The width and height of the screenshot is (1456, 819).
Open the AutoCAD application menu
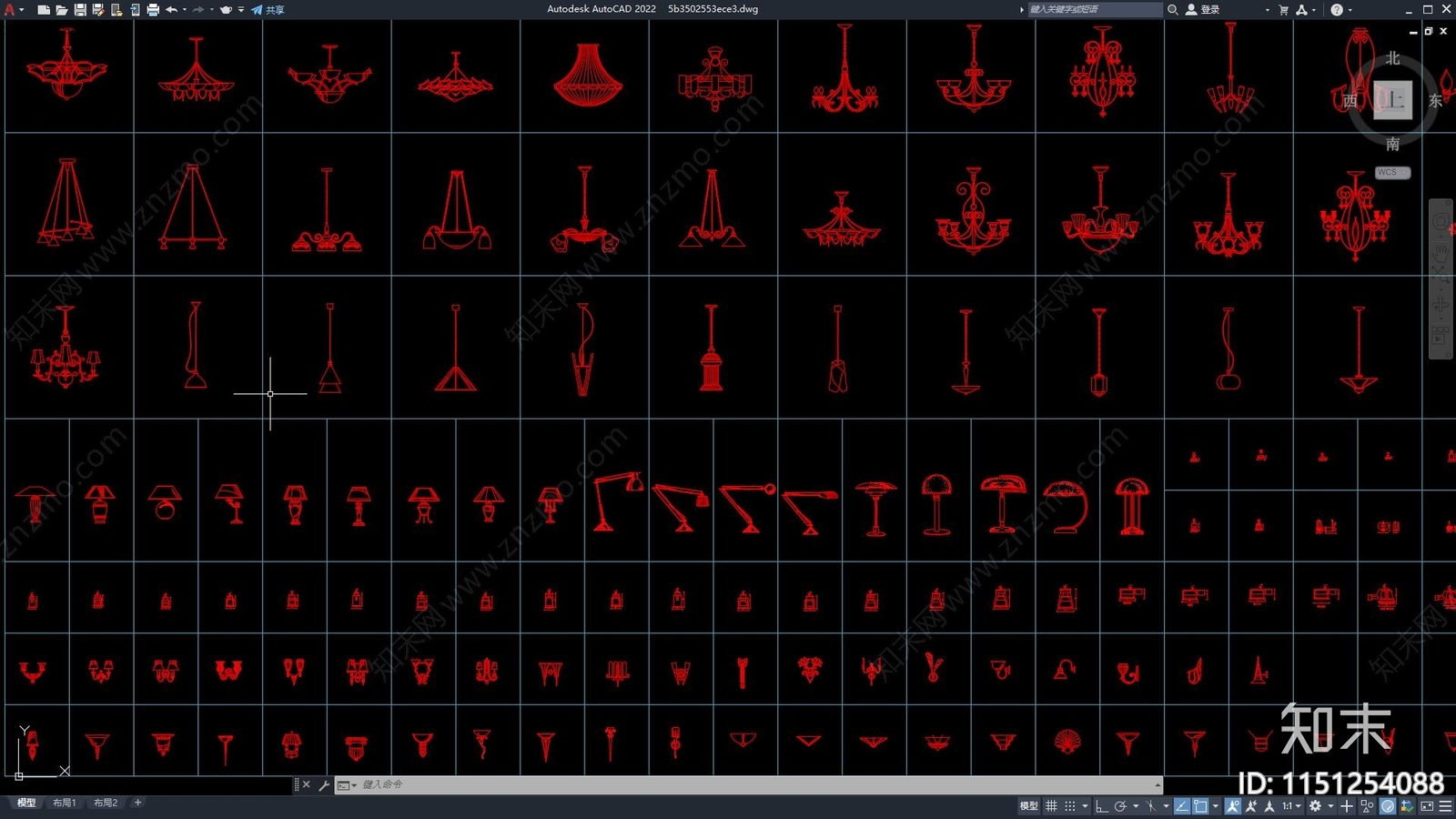(x=10, y=10)
